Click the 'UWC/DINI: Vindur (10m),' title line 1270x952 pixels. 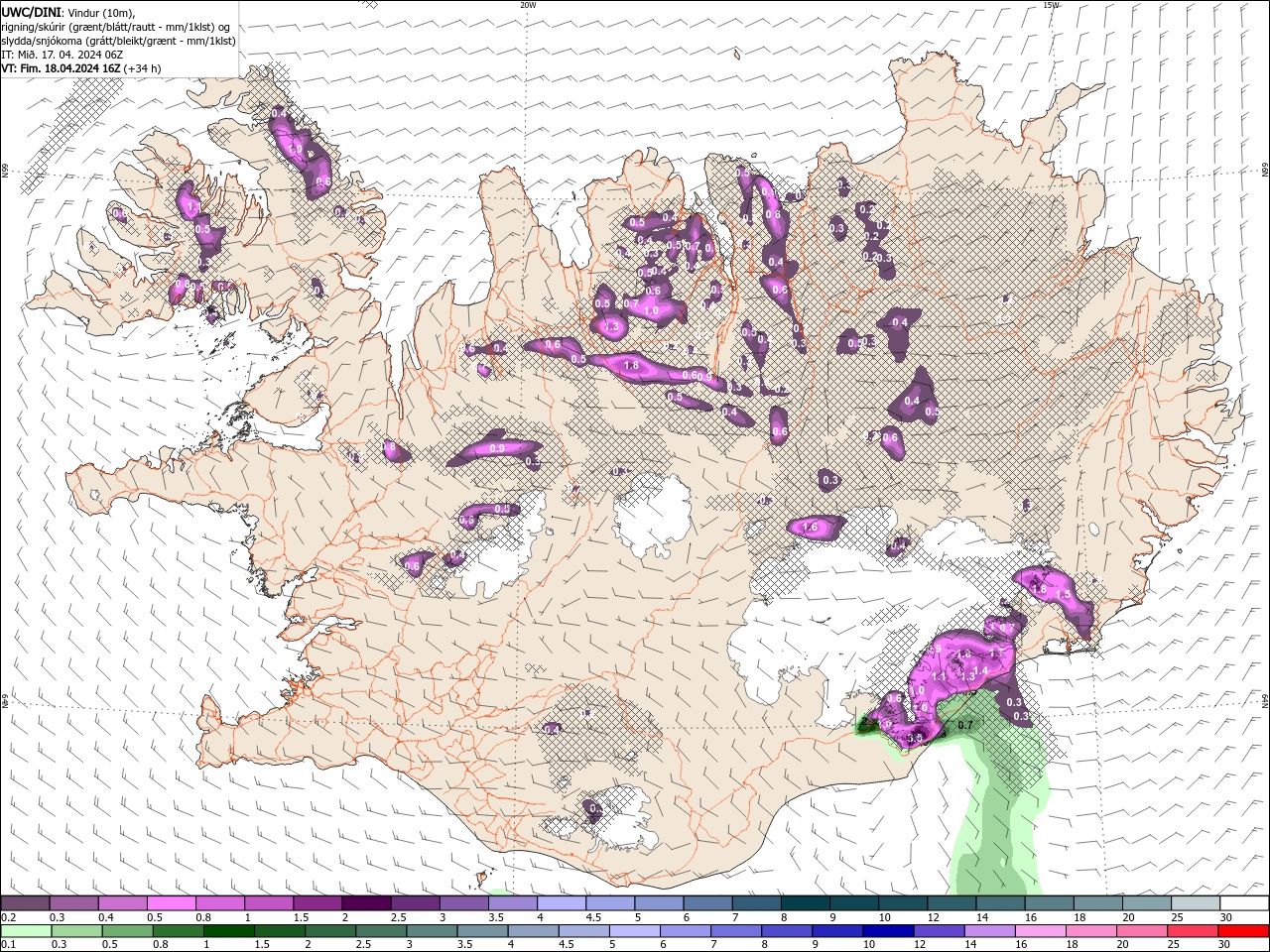point(68,12)
